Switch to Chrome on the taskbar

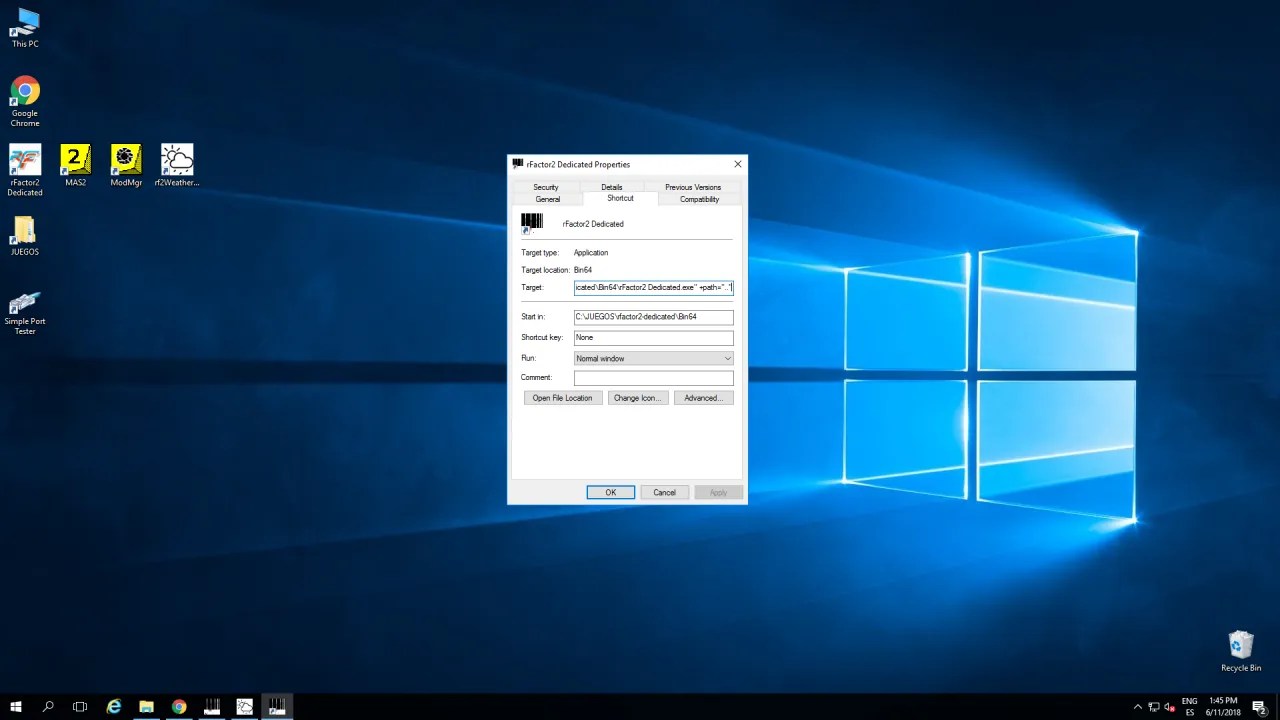[x=179, y=707]
